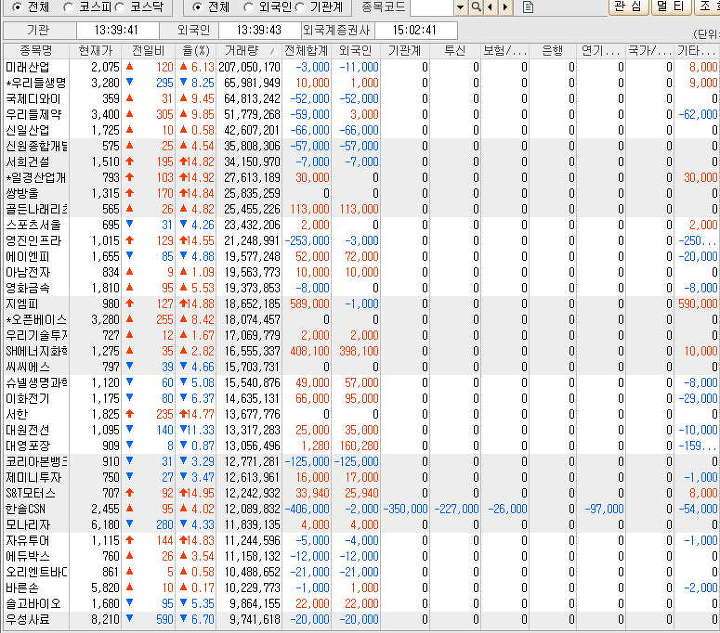Select the 스포츠서울 stock row
The height and width of the screenshot is (633, 720).
pos(360,225)
